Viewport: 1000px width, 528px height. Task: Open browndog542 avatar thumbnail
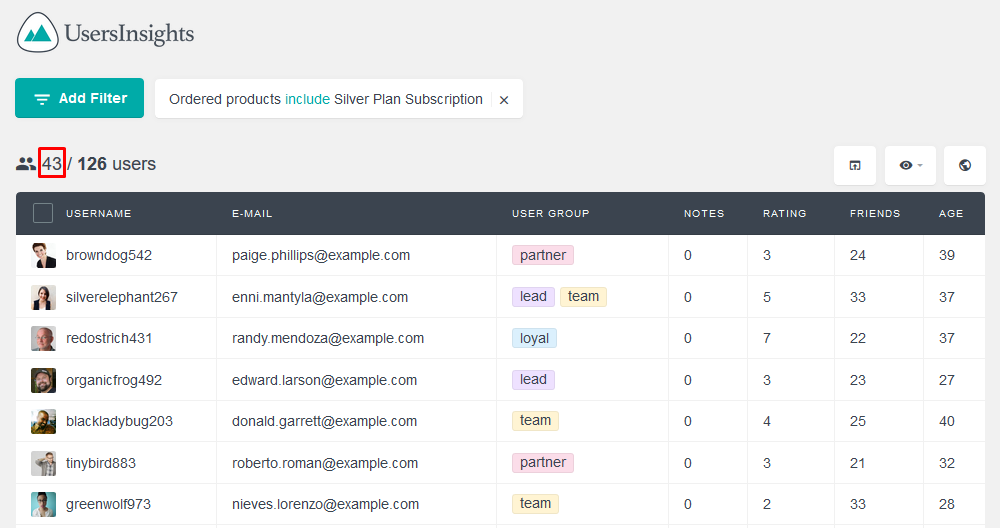click(43, 255)
